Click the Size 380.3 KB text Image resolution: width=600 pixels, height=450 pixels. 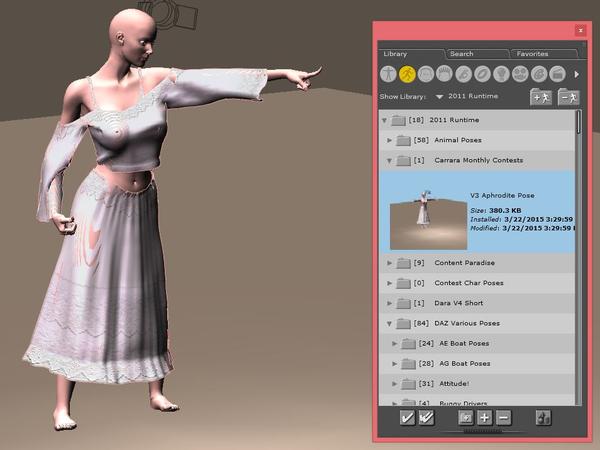496,210
